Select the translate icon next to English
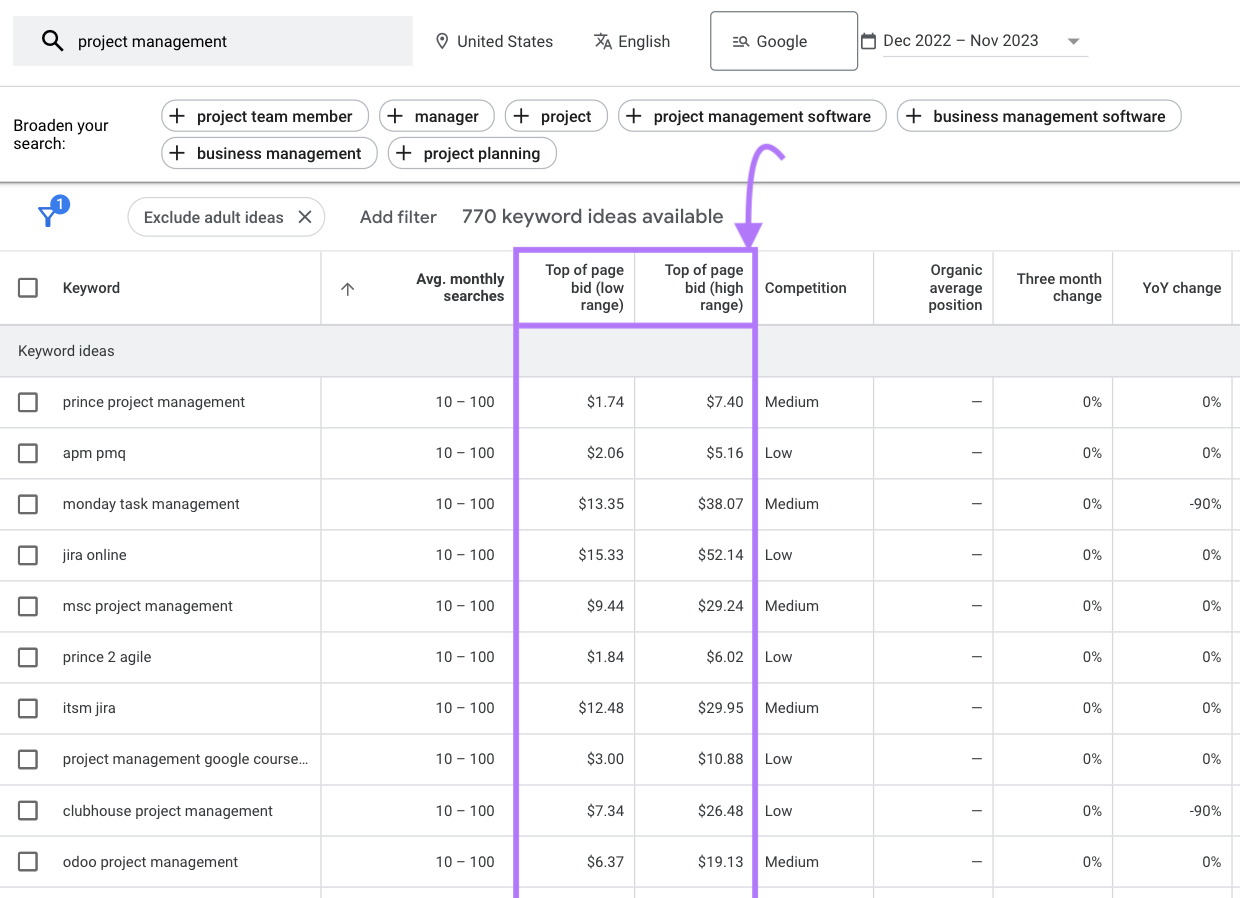This screenshot has height=898, width=1240. pos(604,41)
